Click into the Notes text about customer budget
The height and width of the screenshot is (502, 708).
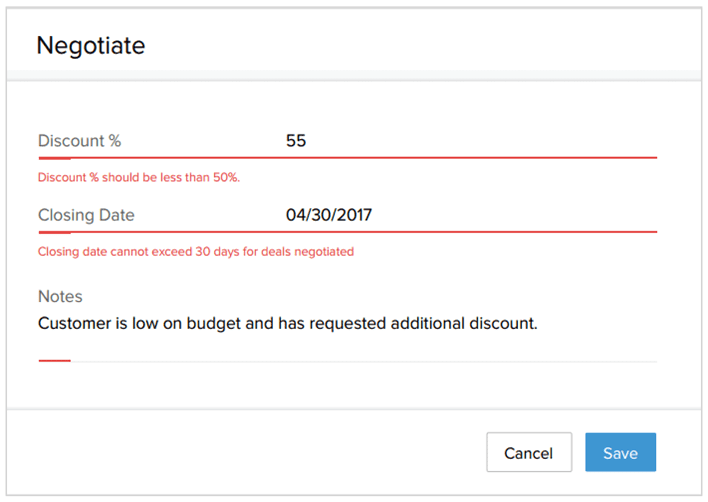[x=288, y=323]
